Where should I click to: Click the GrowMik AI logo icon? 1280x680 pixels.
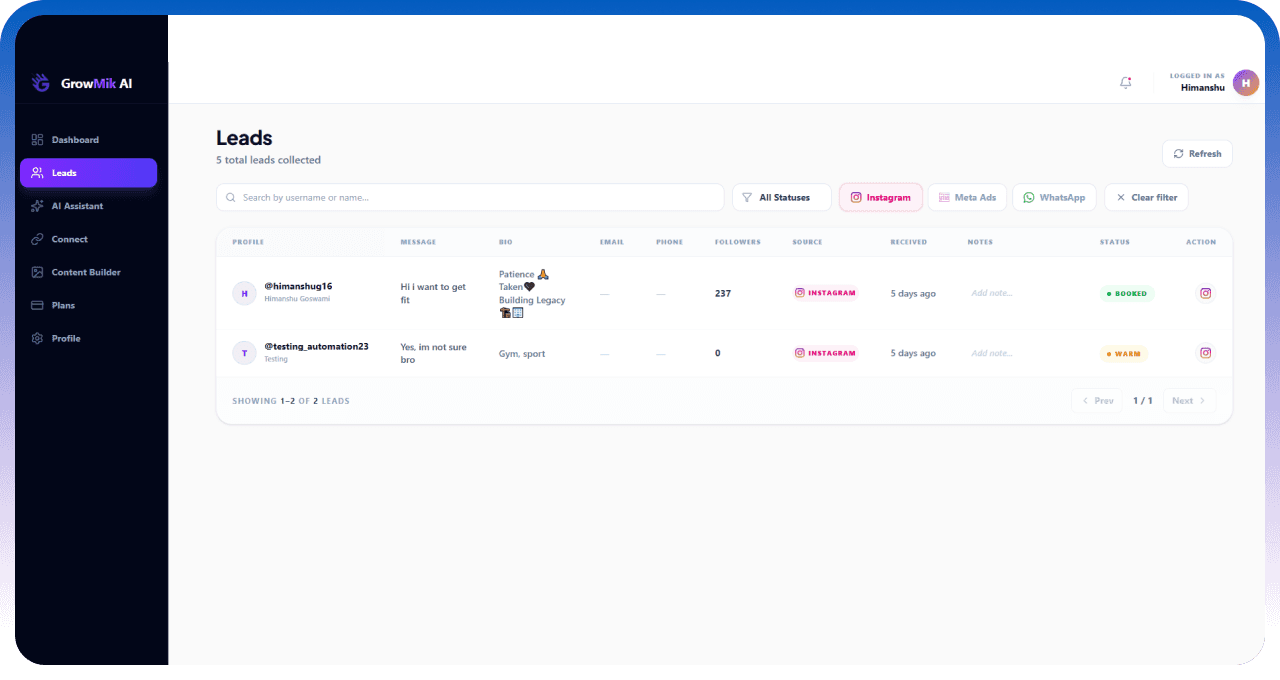pos(40,83)
